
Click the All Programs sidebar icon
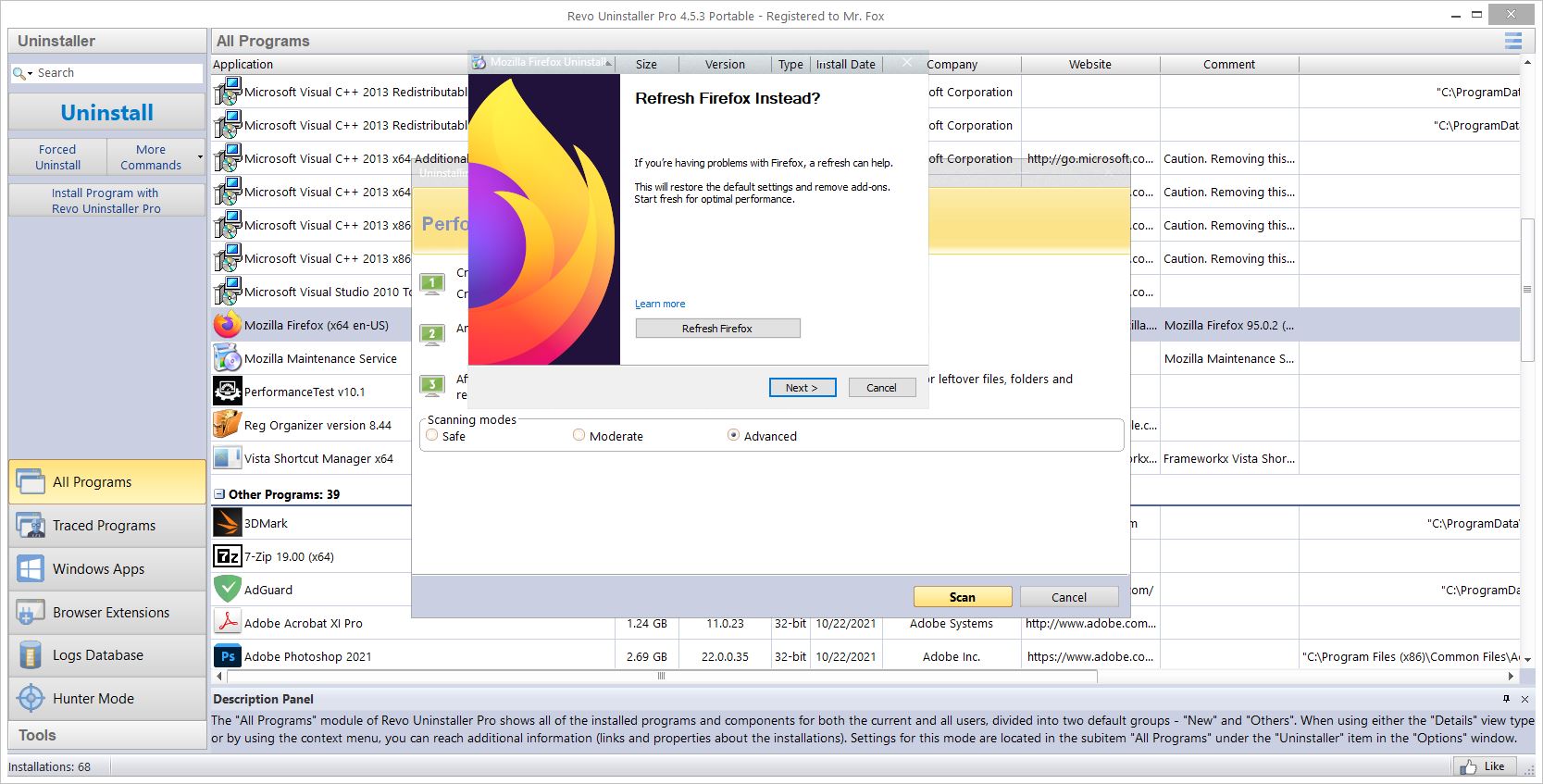(31, 481)
